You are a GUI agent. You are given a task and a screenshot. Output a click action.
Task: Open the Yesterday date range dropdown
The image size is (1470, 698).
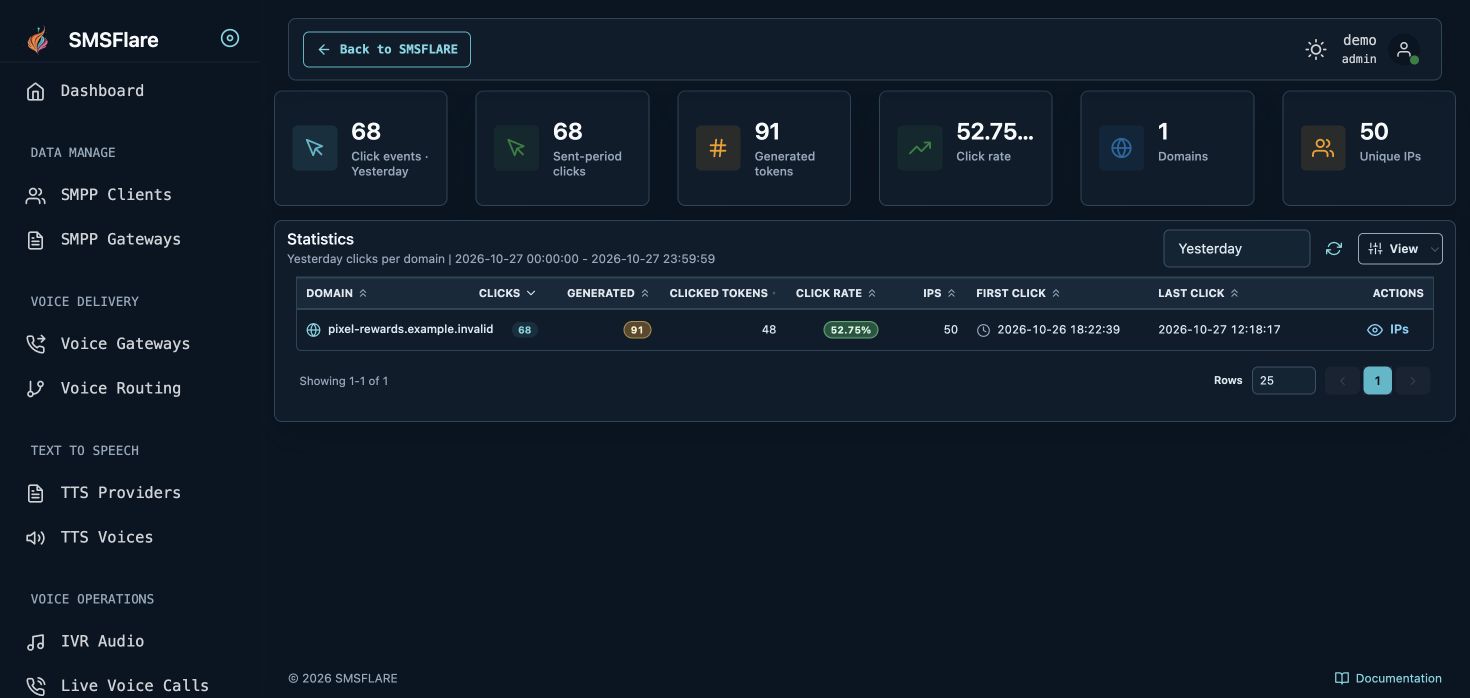point(1237,249)
